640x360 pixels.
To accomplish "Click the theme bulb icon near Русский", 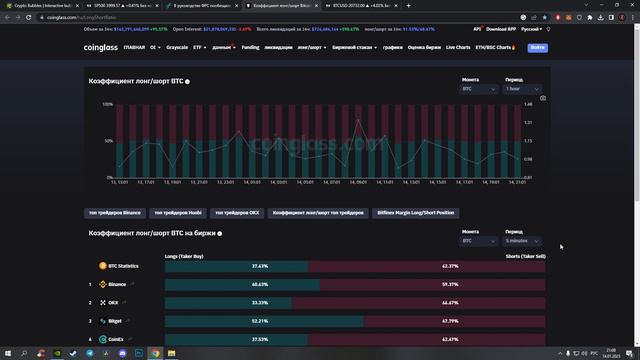I will click(x=548, y=29).
